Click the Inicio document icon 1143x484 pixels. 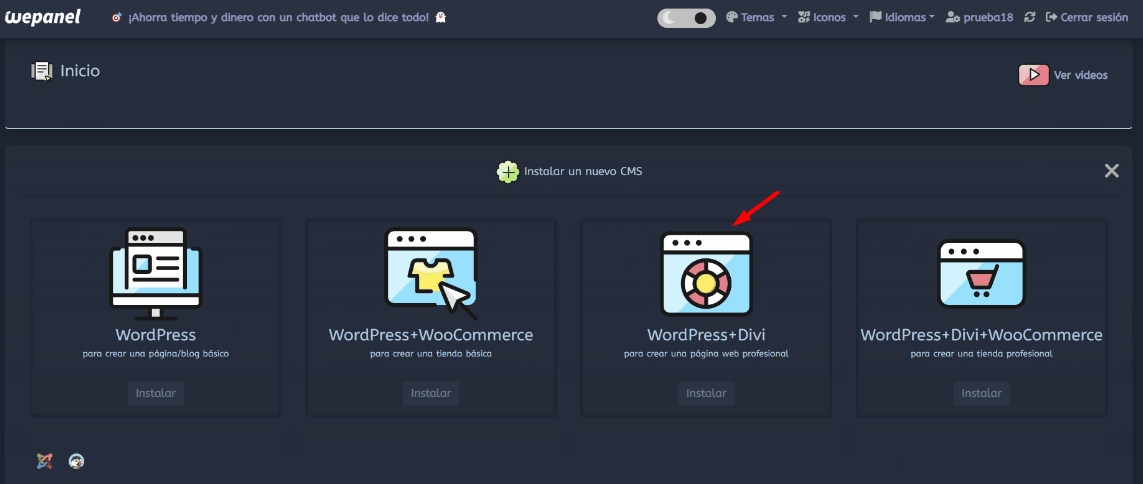[x=42, y=71]
